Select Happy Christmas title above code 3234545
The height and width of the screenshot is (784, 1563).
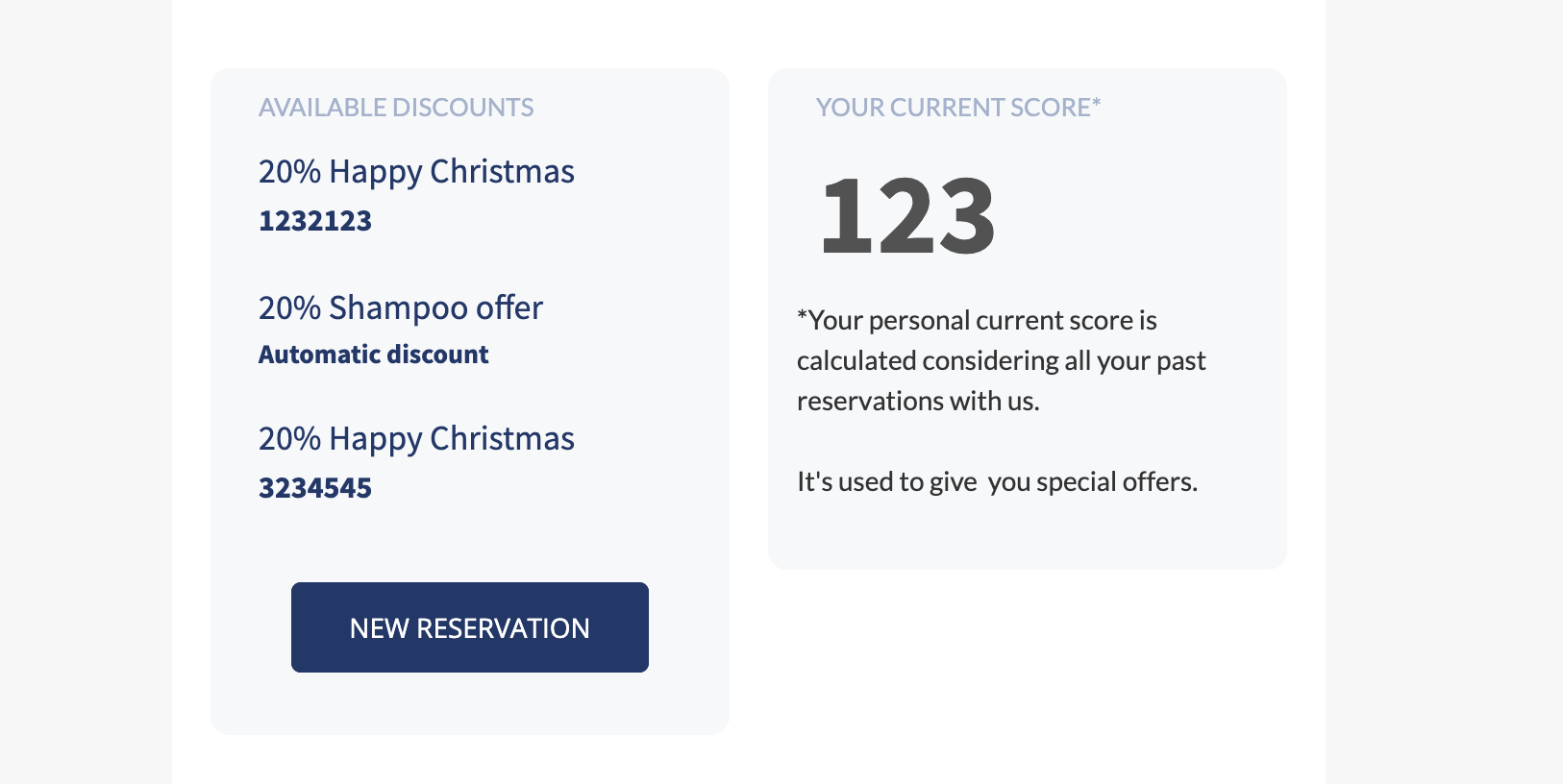[416, 439]
